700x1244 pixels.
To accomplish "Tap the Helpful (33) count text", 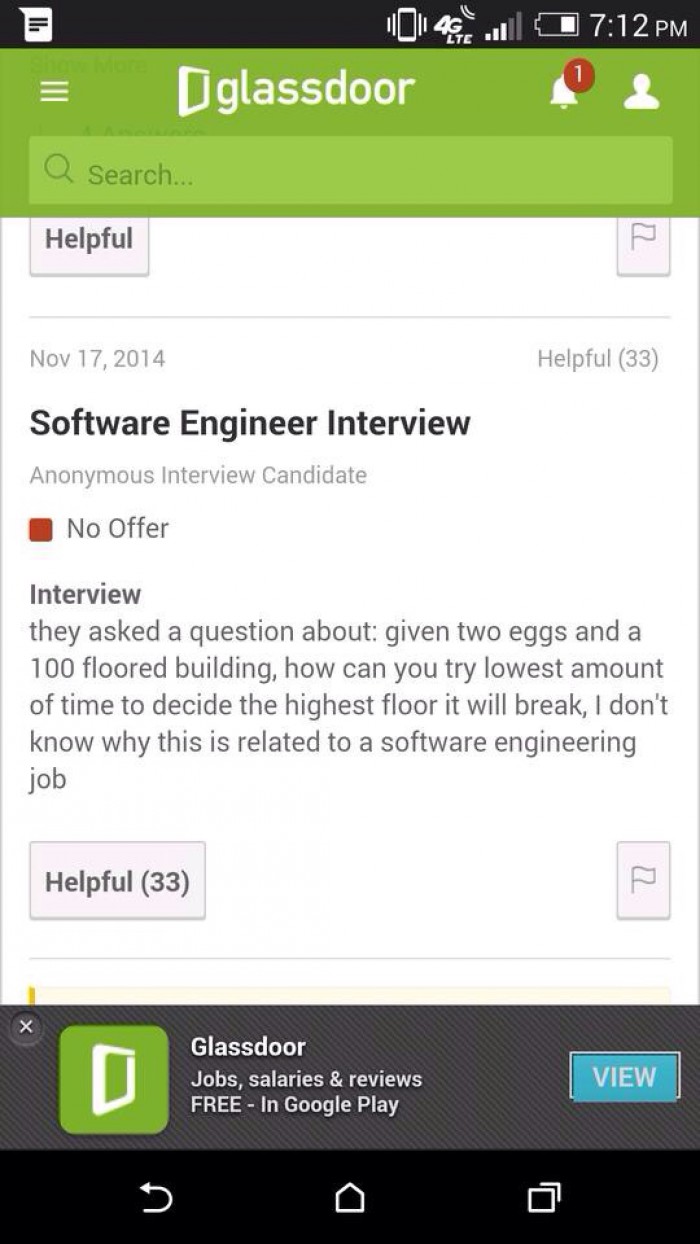I will pyautogui.click(x=597, y=358).
